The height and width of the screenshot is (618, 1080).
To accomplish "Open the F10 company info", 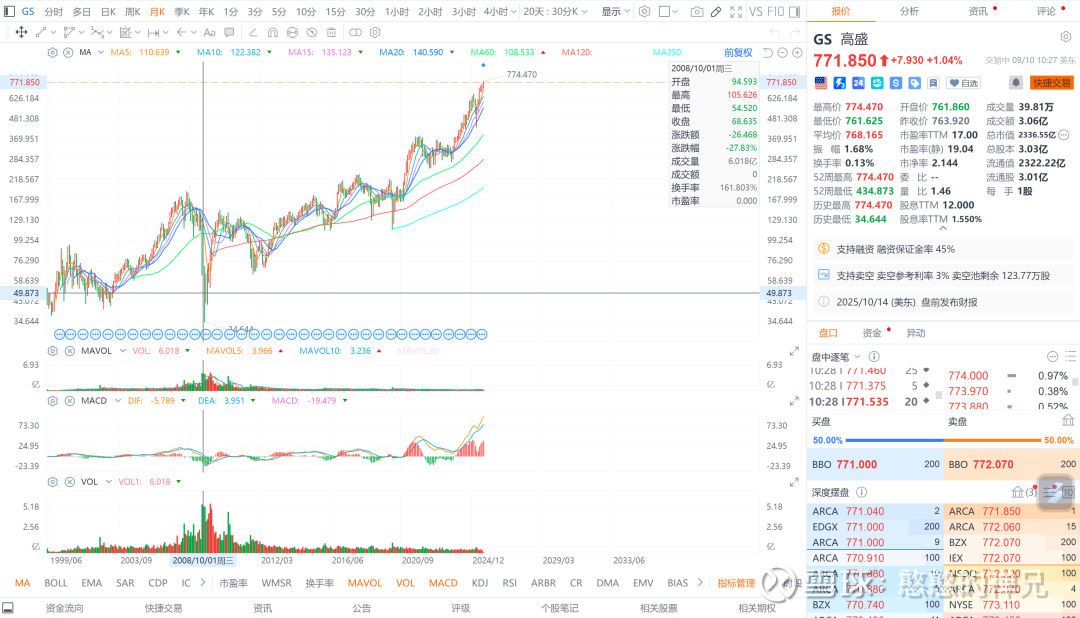I will click(x=776, y=12).
